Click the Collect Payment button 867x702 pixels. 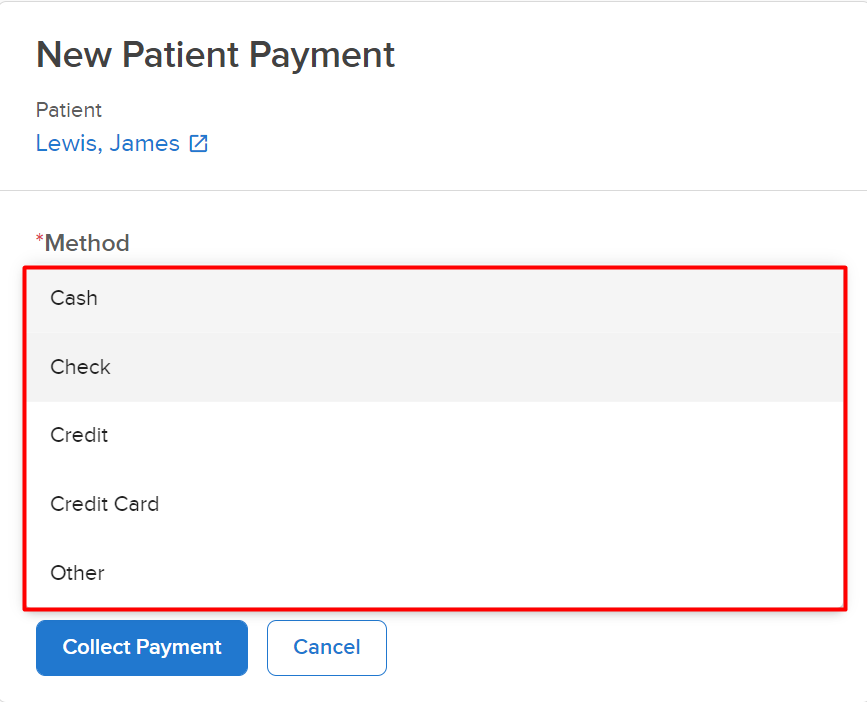pyautogui.click(x=142, y=647)
